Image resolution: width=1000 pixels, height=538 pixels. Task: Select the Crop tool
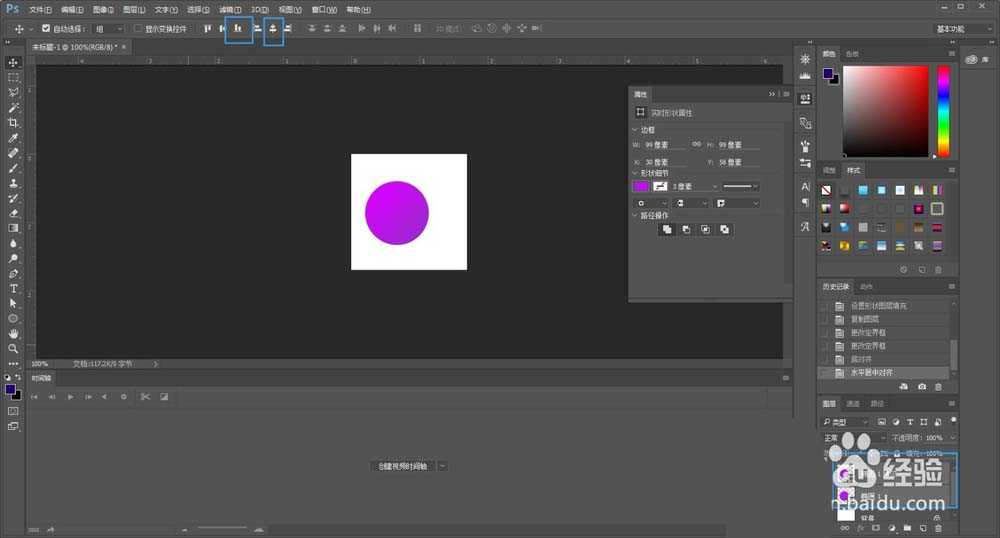[x=13, y=122]
